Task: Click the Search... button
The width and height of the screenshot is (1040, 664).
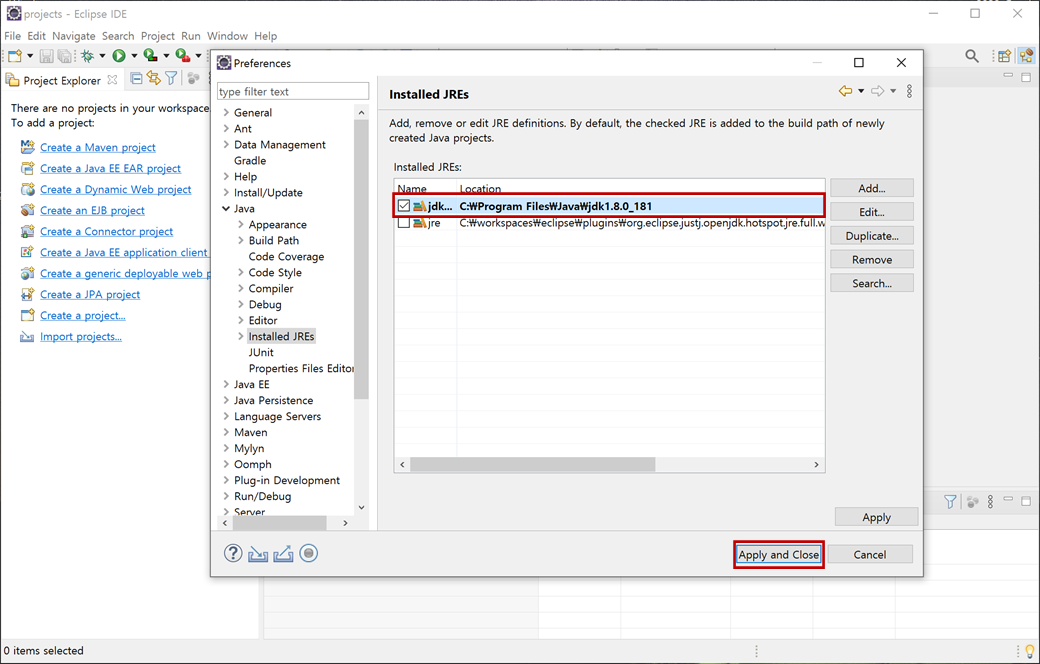Action: pos(872,283)
